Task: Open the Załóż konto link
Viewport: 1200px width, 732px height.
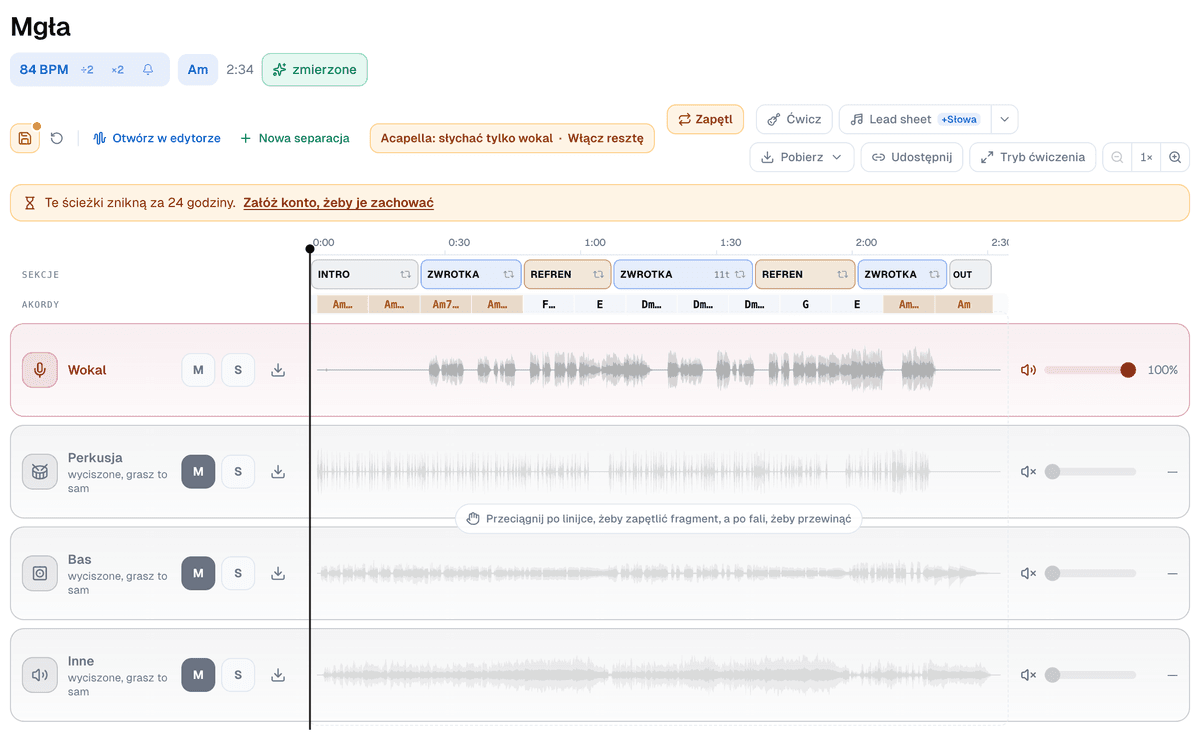Action: 338,202
